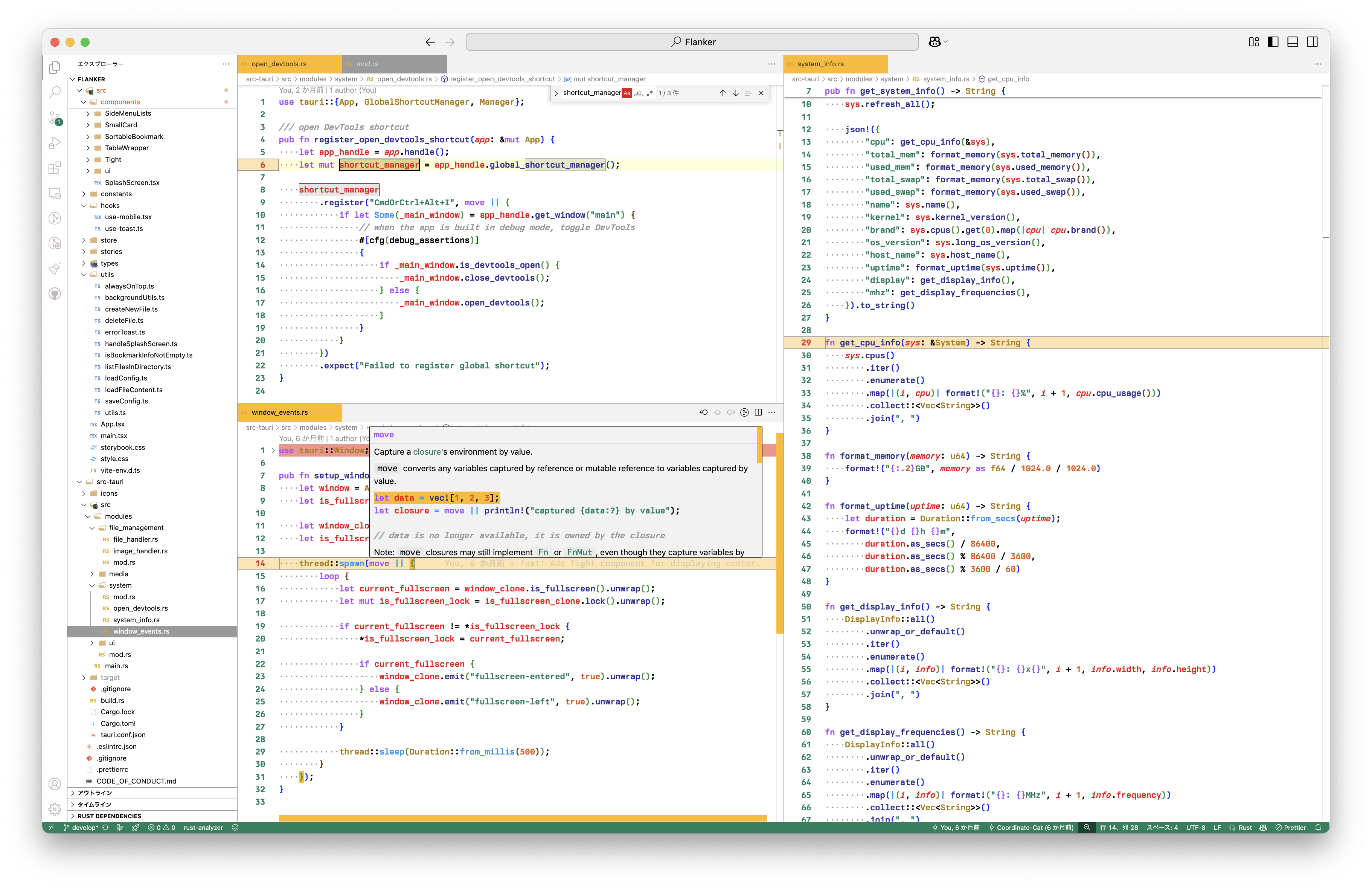Click Prettier status bar item
This screenshot has height=889, width=1372.
(1290, 827)
